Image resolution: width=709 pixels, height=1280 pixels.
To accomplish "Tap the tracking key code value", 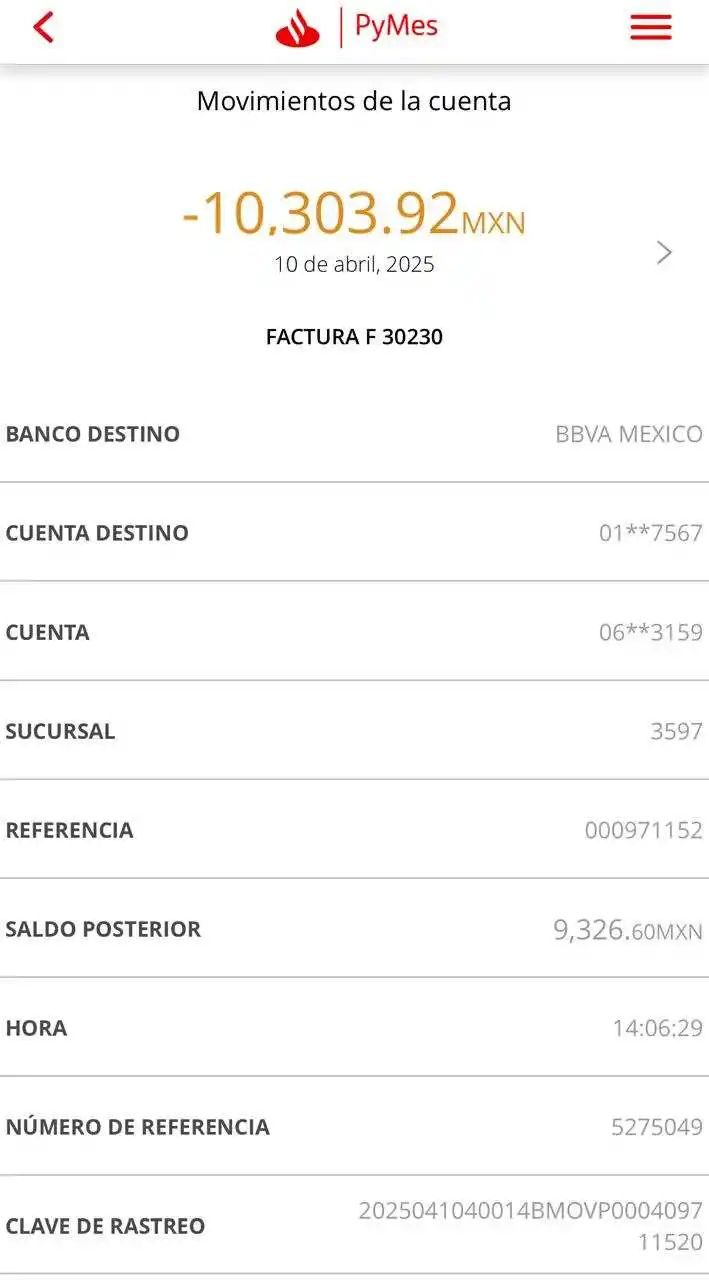I will pos(530,1226).
